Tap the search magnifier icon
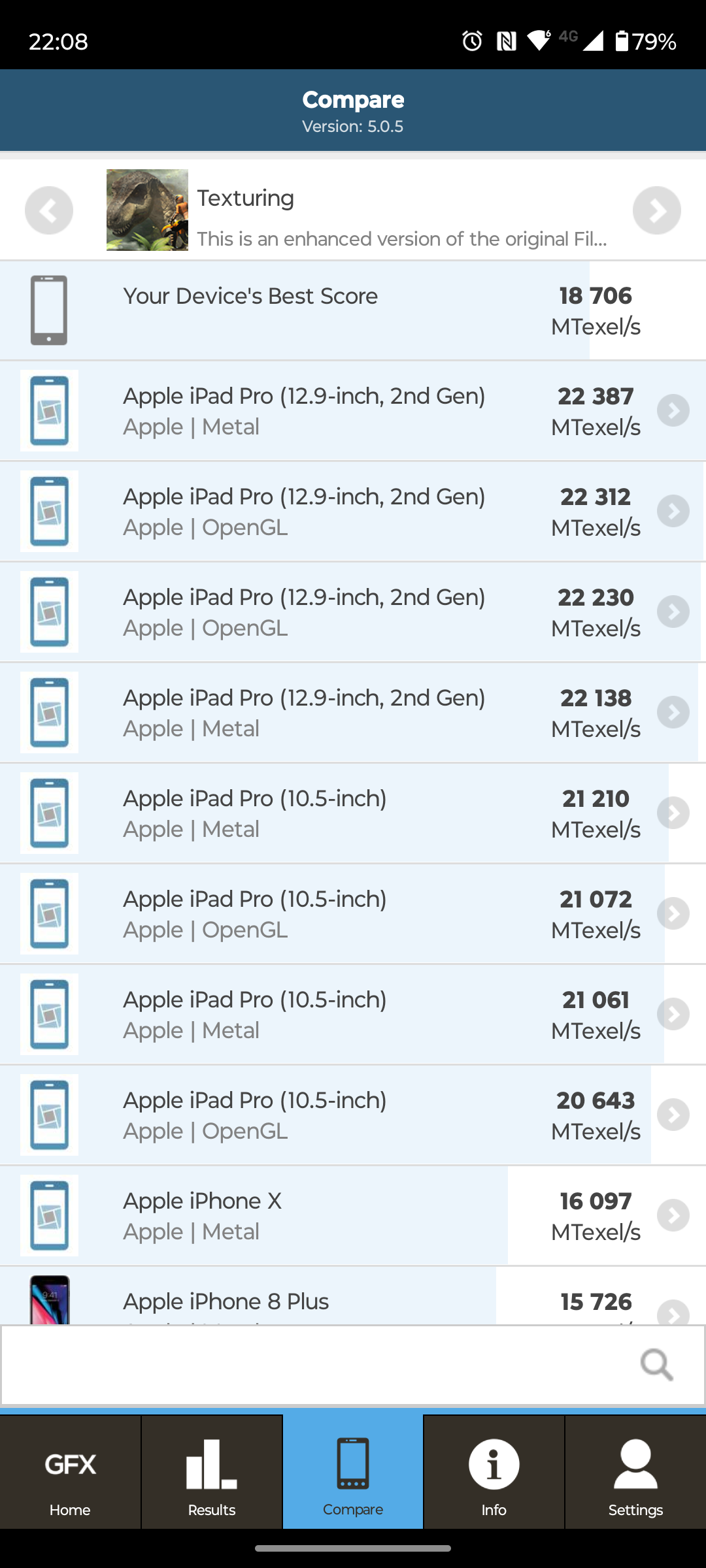This screenshot has width=706, height=1568. coord(656,1364)
